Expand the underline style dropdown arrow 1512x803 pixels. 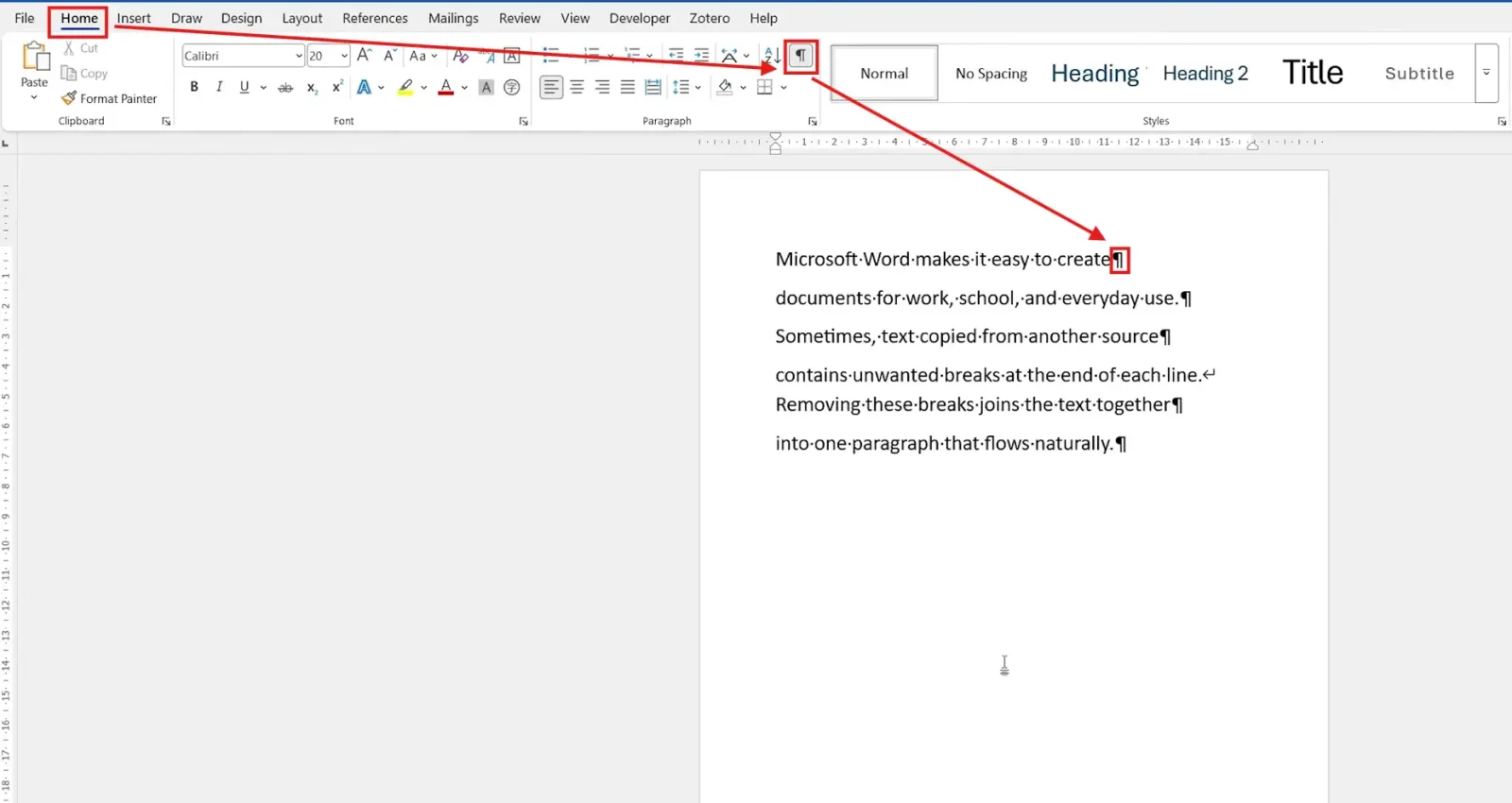pos(264,87)
